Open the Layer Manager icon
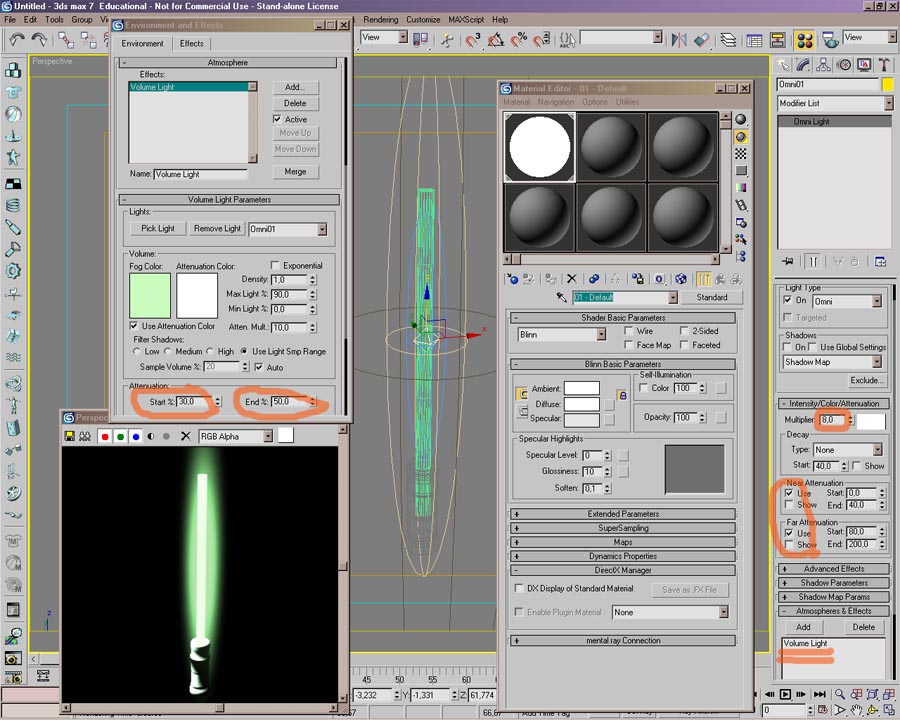Viewport: 900px width, 720px height. [728, 40]
